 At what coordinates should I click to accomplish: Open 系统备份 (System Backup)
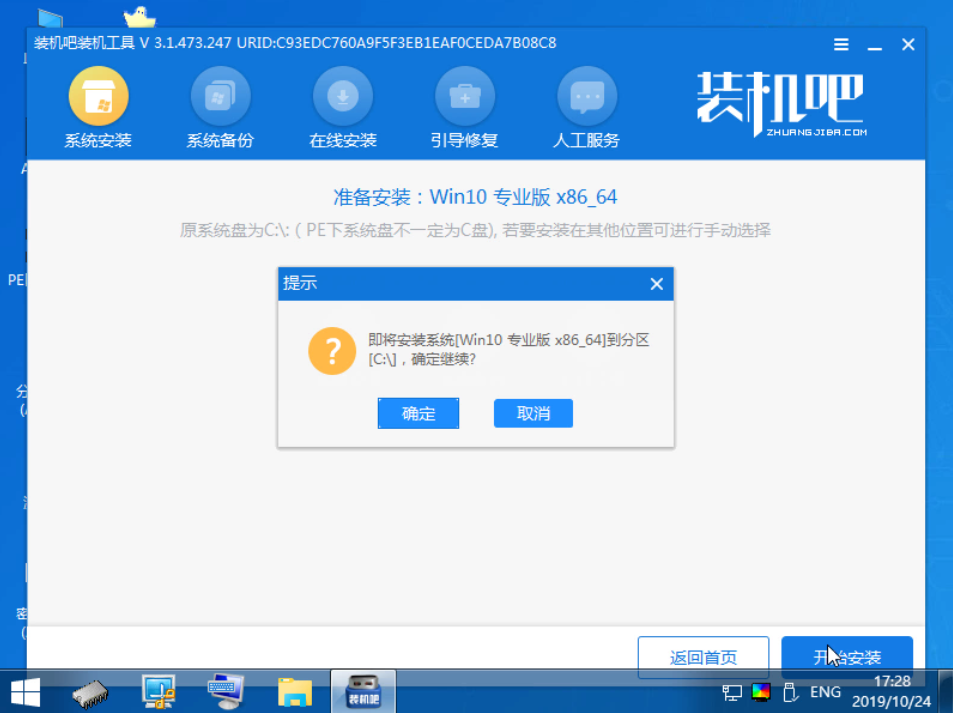tap(219, 105)
